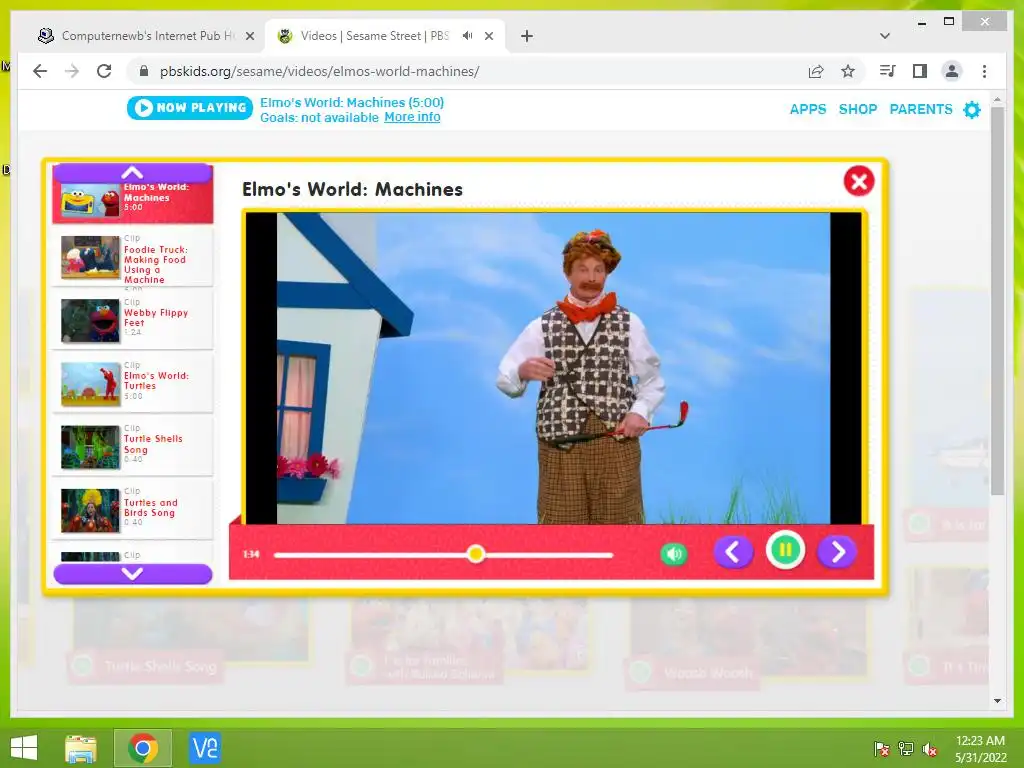
Task: Play Webby Flippy Feet clip
Action: (x=133, y=320)
